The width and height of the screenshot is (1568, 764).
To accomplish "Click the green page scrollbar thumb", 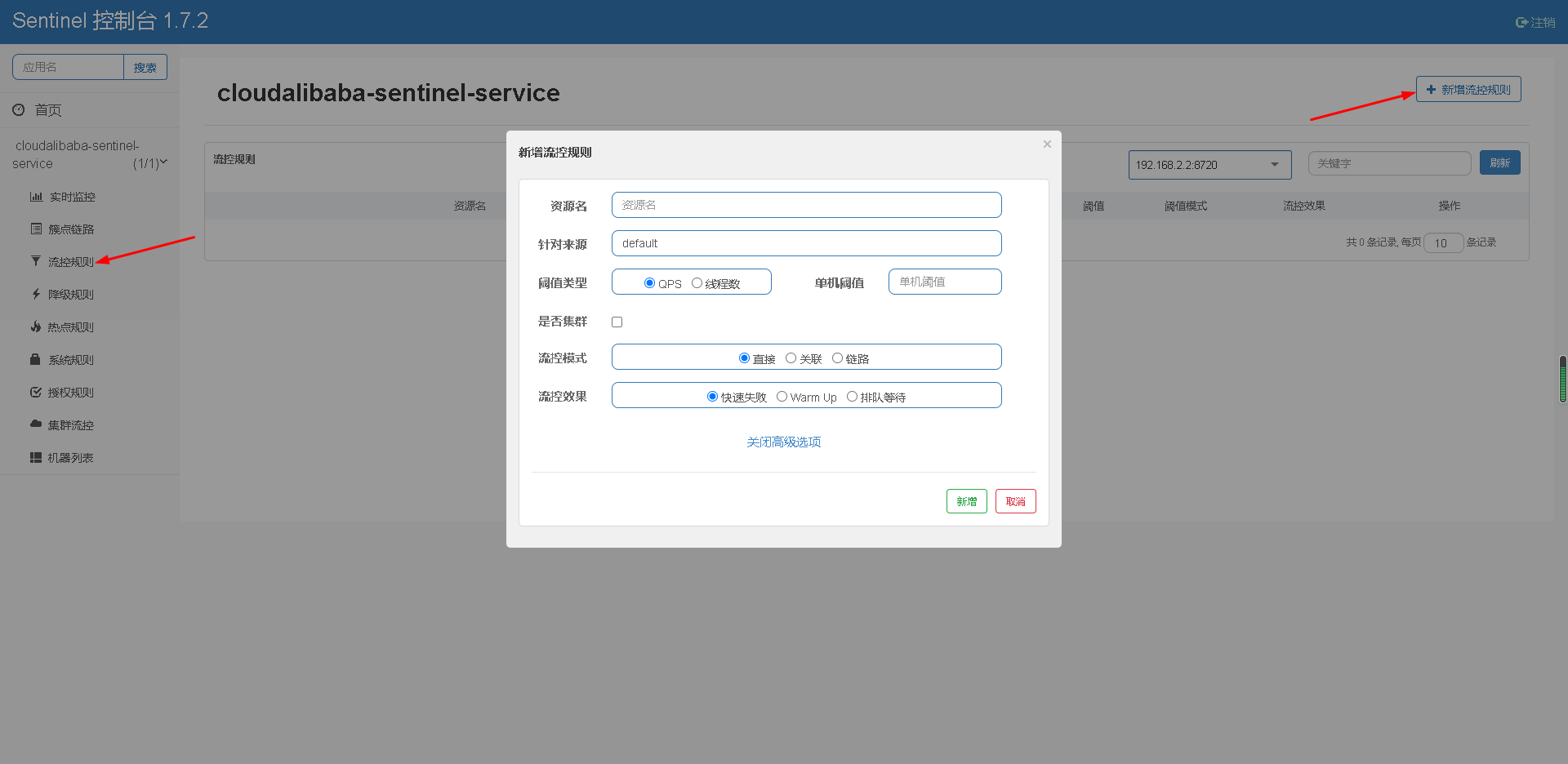I will tap(1563, 379).
